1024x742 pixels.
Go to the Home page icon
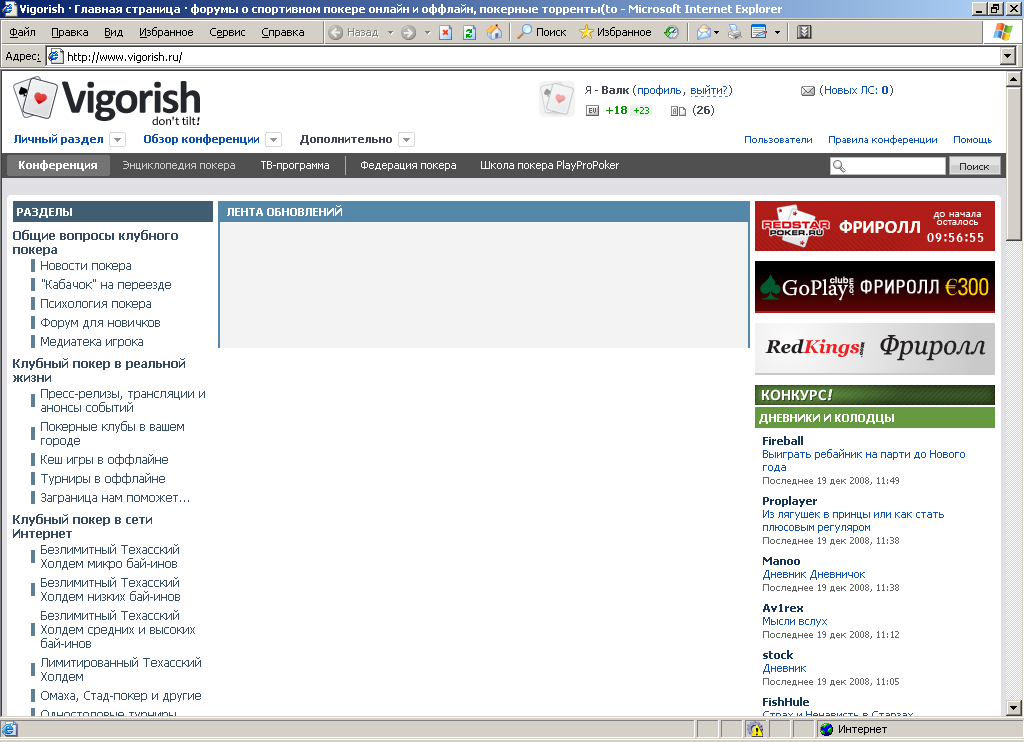point(494,32)
